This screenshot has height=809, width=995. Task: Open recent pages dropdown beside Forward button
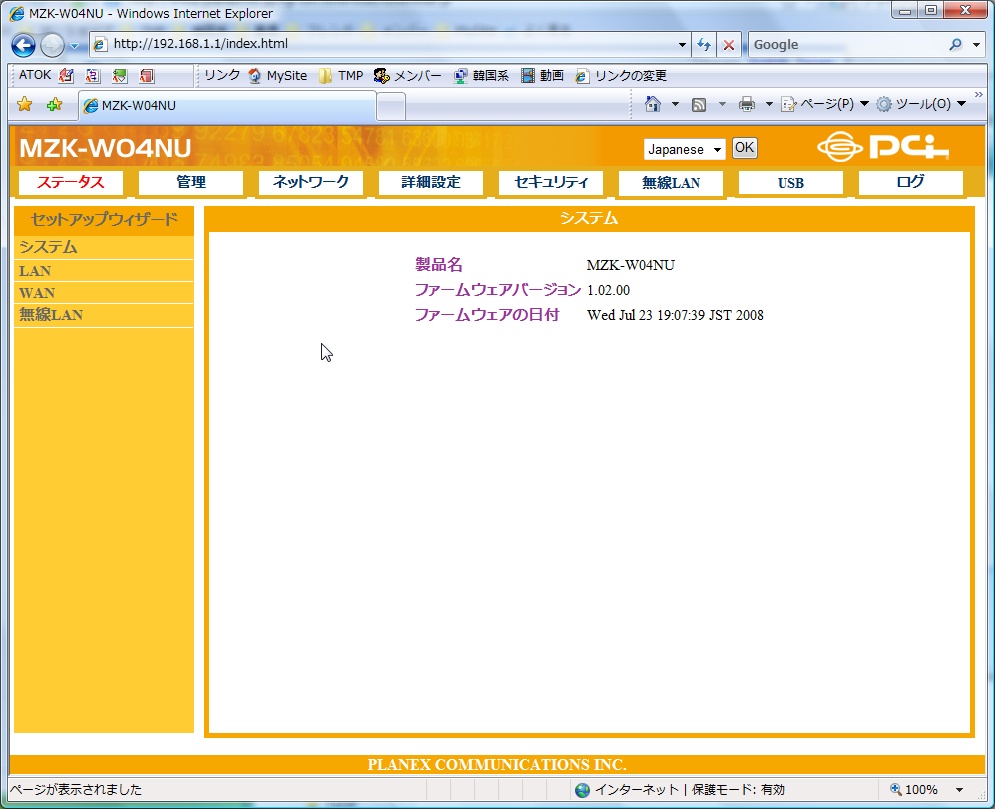74,46
